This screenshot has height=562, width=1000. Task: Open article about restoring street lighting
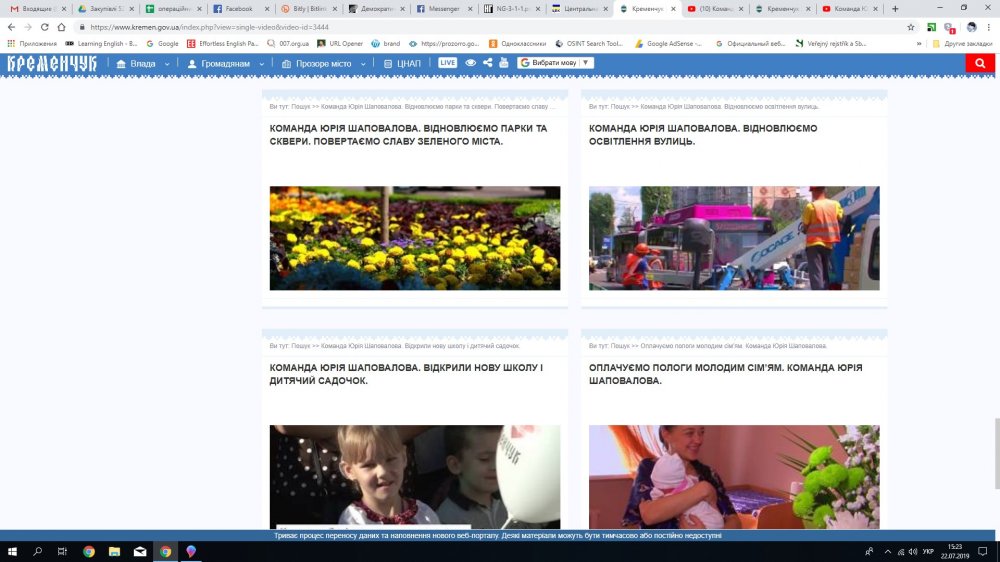(703, 135)
